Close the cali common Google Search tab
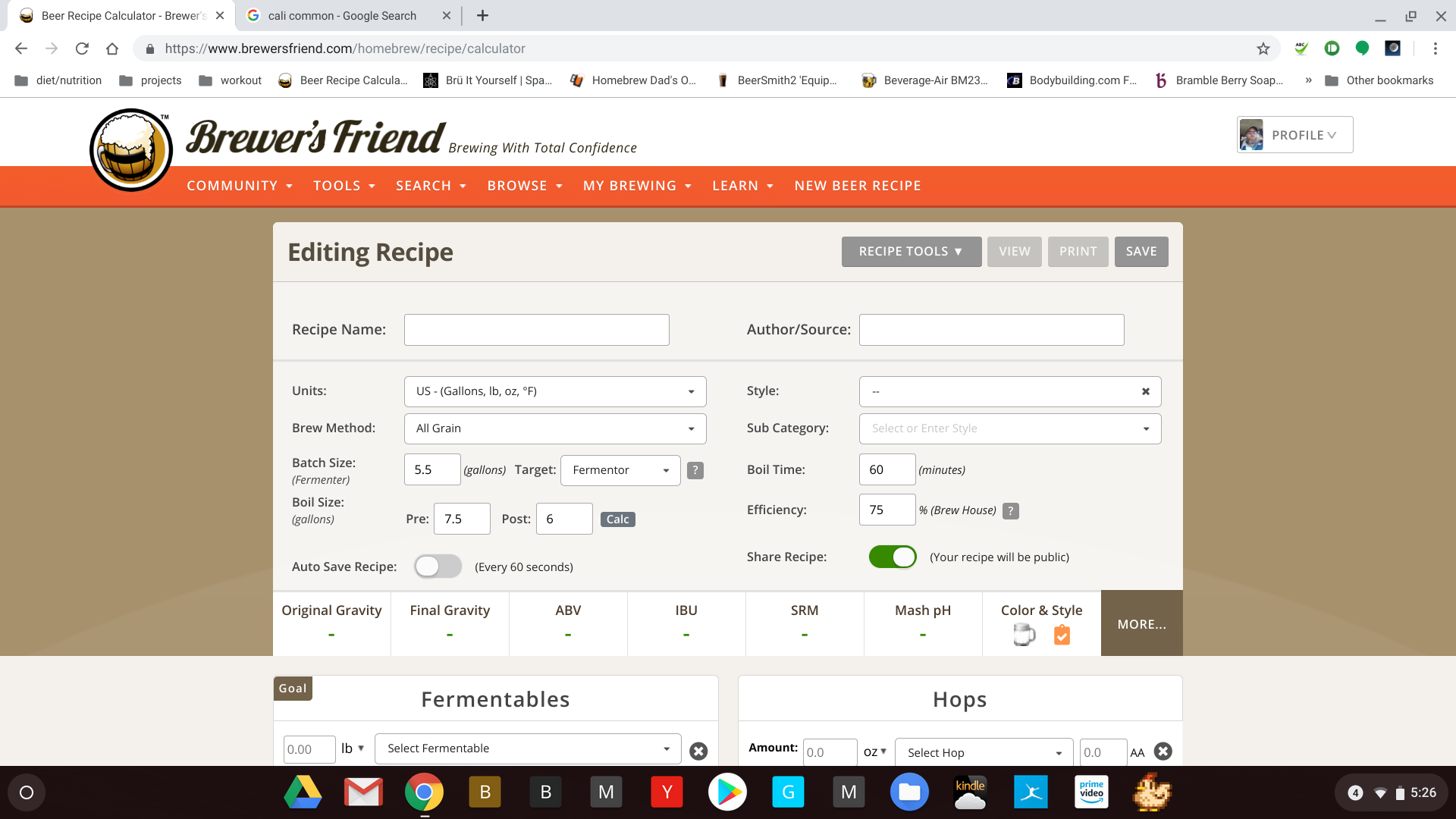Screen dimensions: 1456x819 point(447,15)
